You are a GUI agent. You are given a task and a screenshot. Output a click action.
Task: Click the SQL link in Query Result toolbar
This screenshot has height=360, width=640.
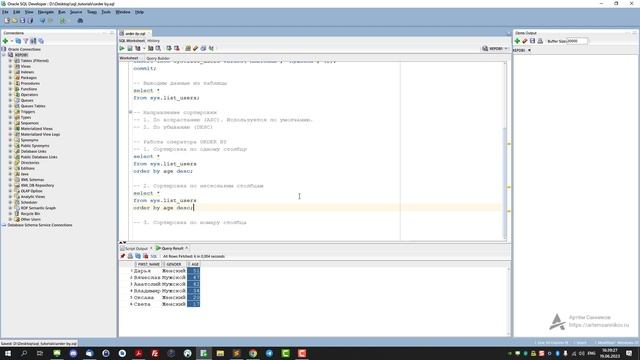point(153,256)
